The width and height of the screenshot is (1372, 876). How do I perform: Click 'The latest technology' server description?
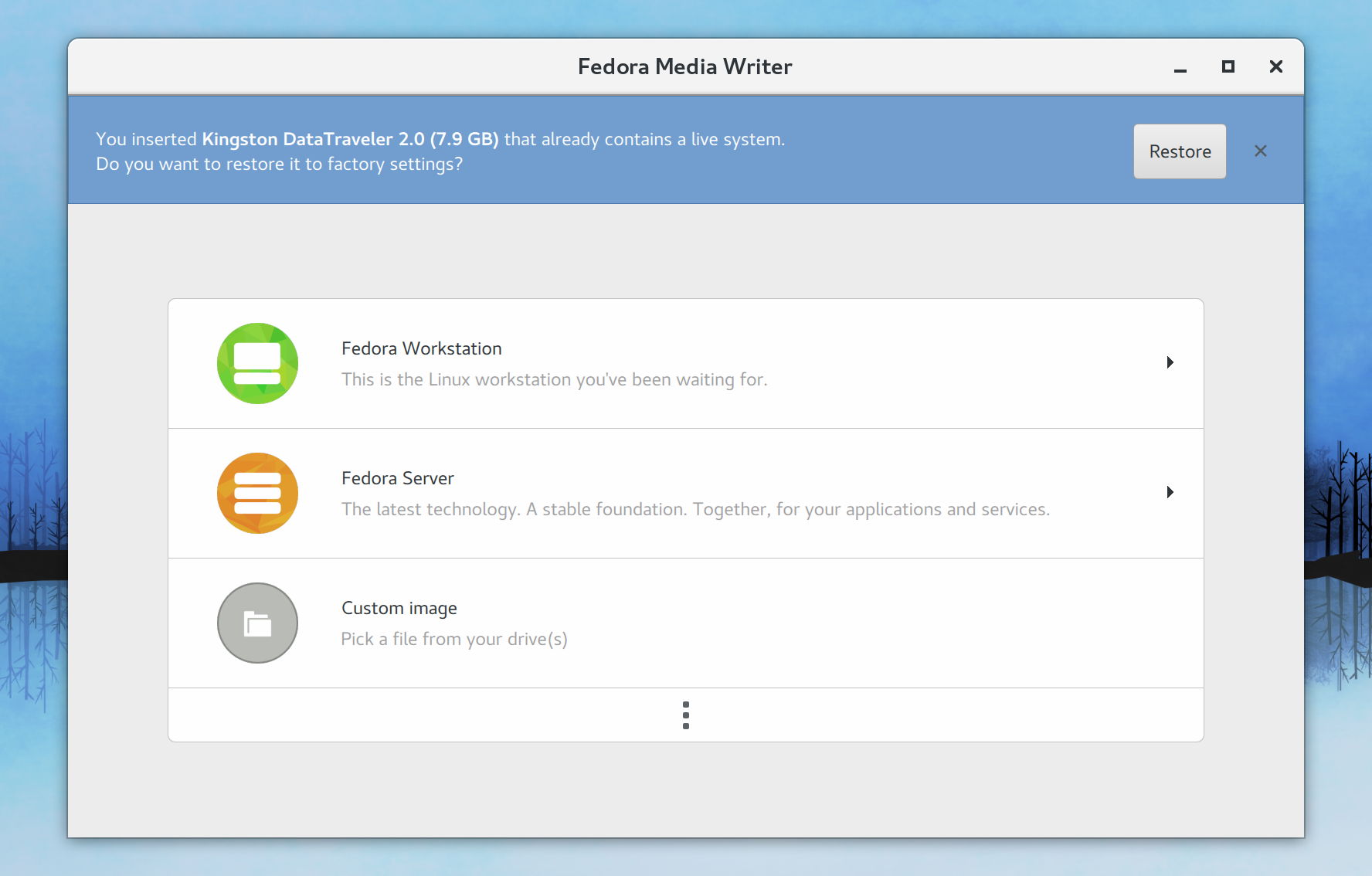[x=696, y=509]
